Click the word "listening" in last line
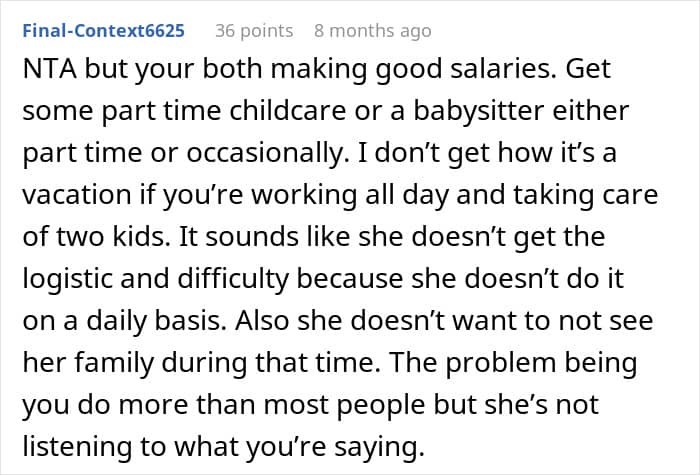 click(77, 447)
